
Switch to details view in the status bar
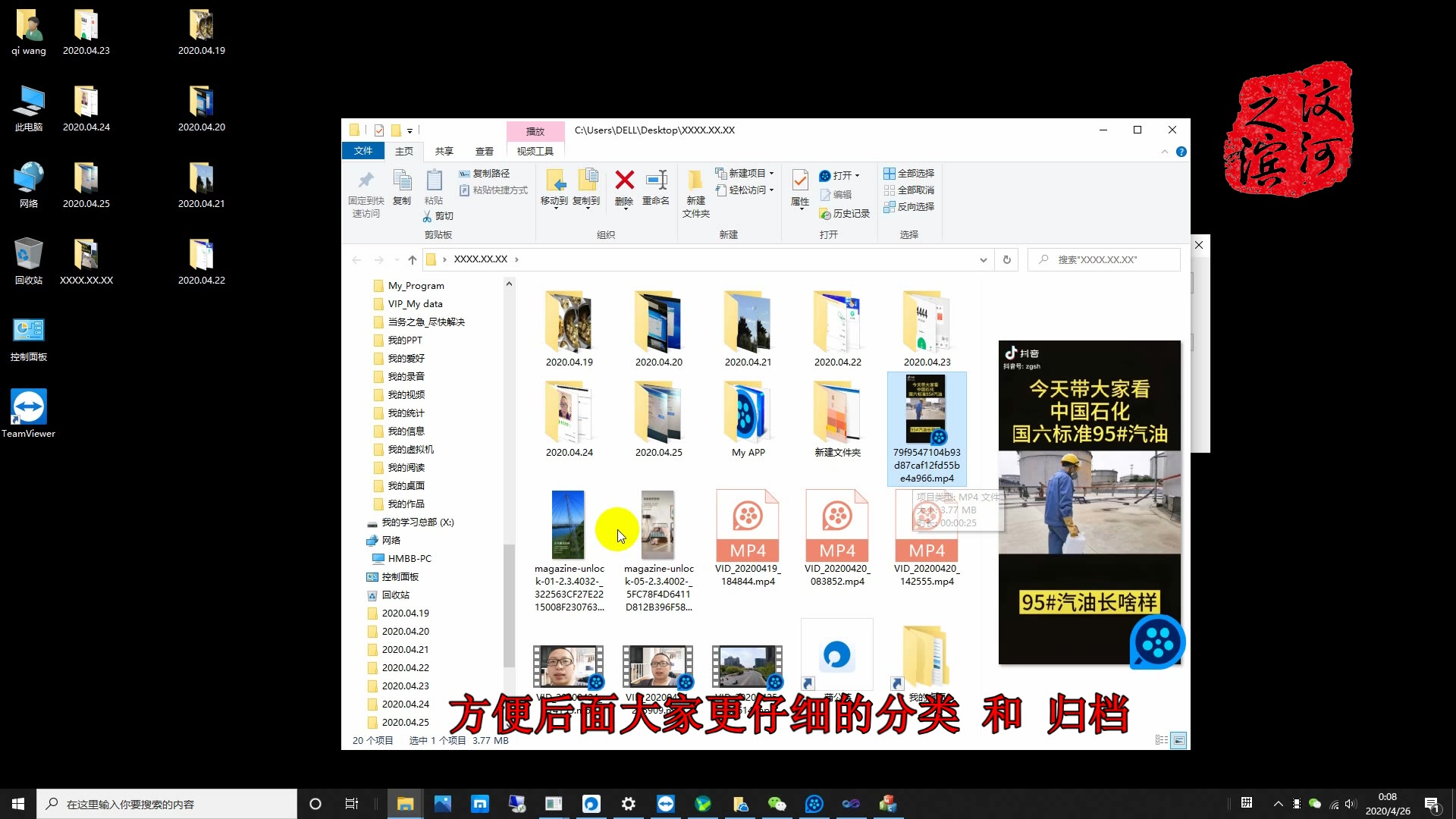[x=1163, y=740]
